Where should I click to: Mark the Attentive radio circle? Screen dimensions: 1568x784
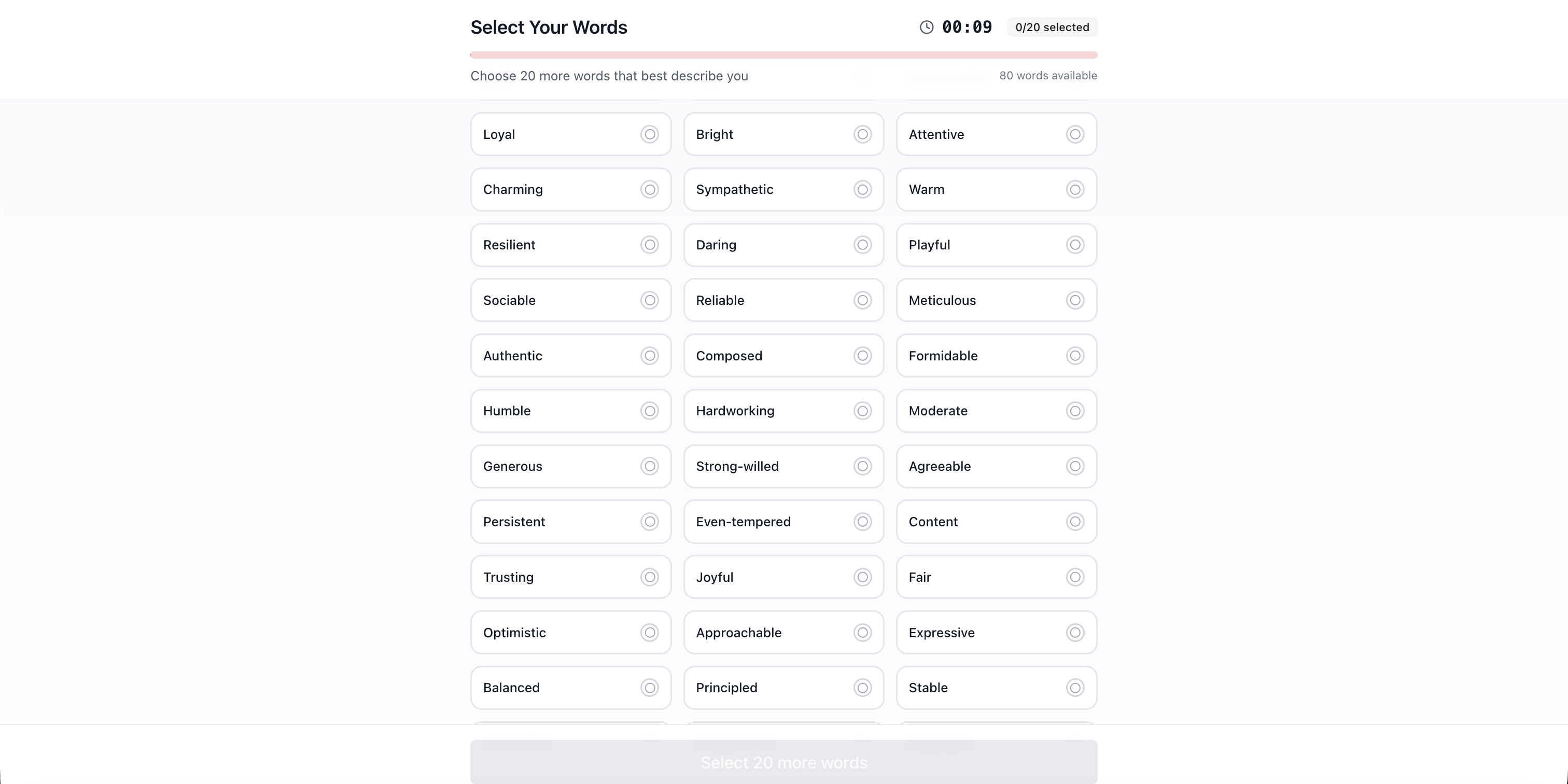point(1075,134)
